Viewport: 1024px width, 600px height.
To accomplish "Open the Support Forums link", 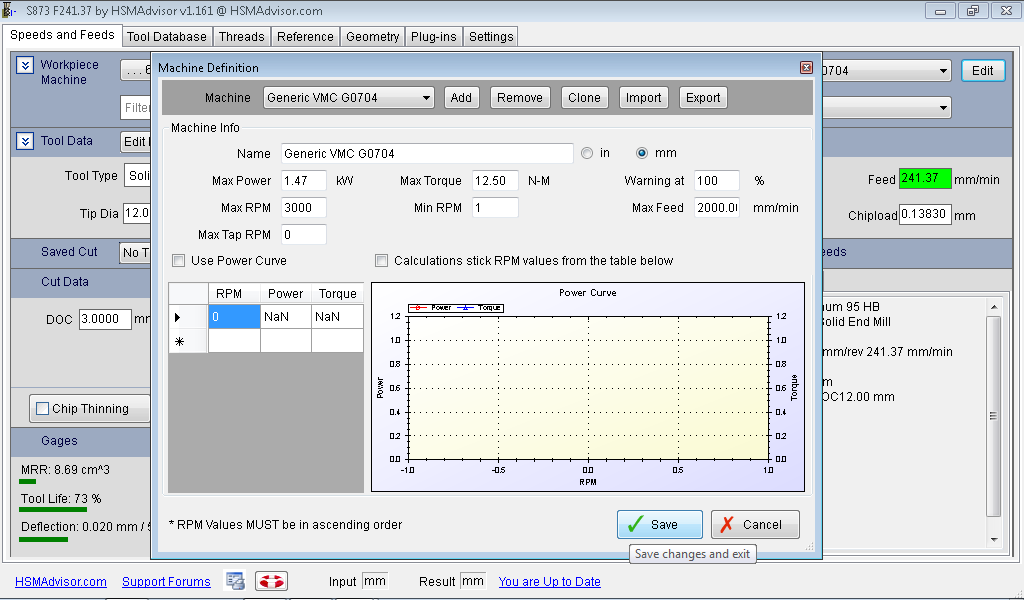I will point(166,582).
